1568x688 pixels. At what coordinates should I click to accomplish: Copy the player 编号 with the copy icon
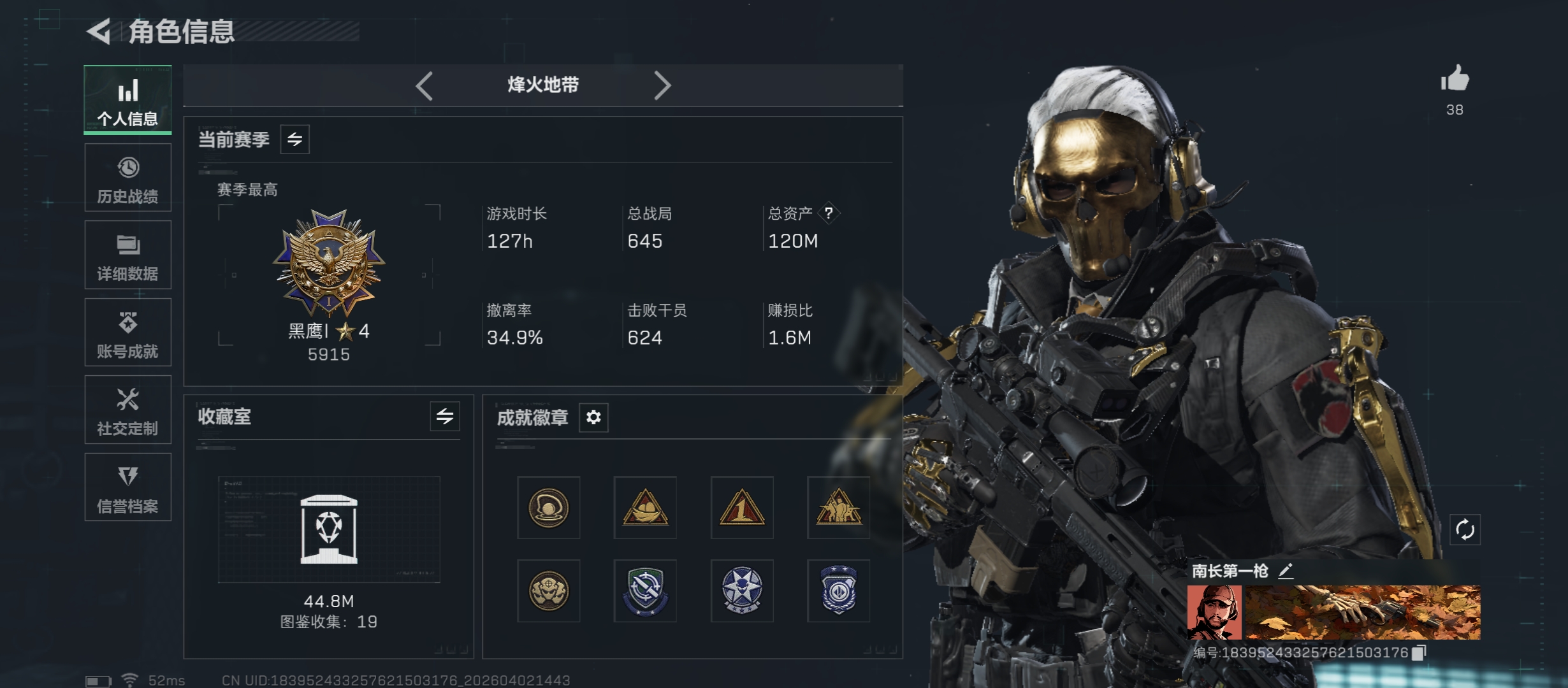pos(1419,652)
